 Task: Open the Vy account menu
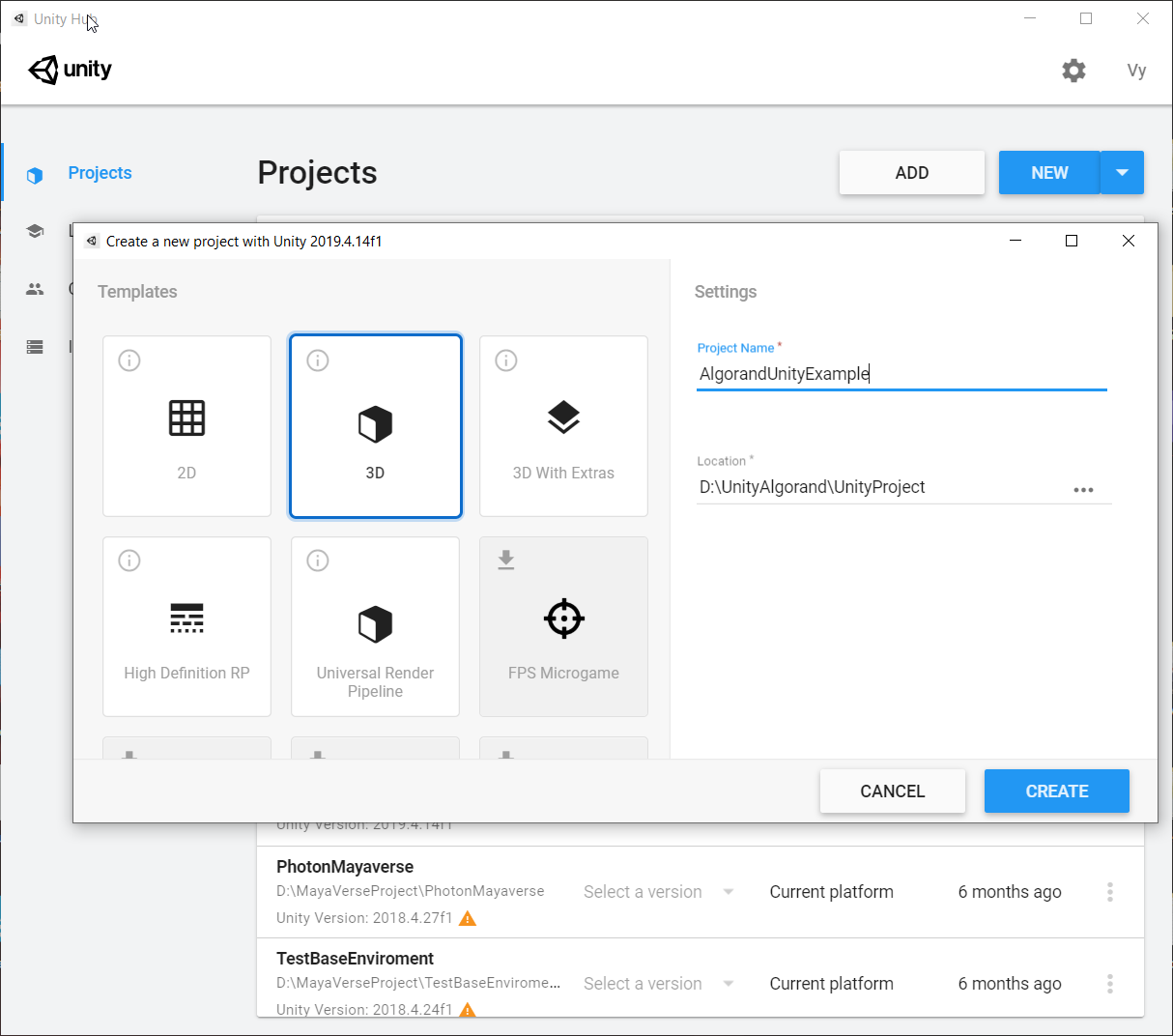tap(1136, 71)
